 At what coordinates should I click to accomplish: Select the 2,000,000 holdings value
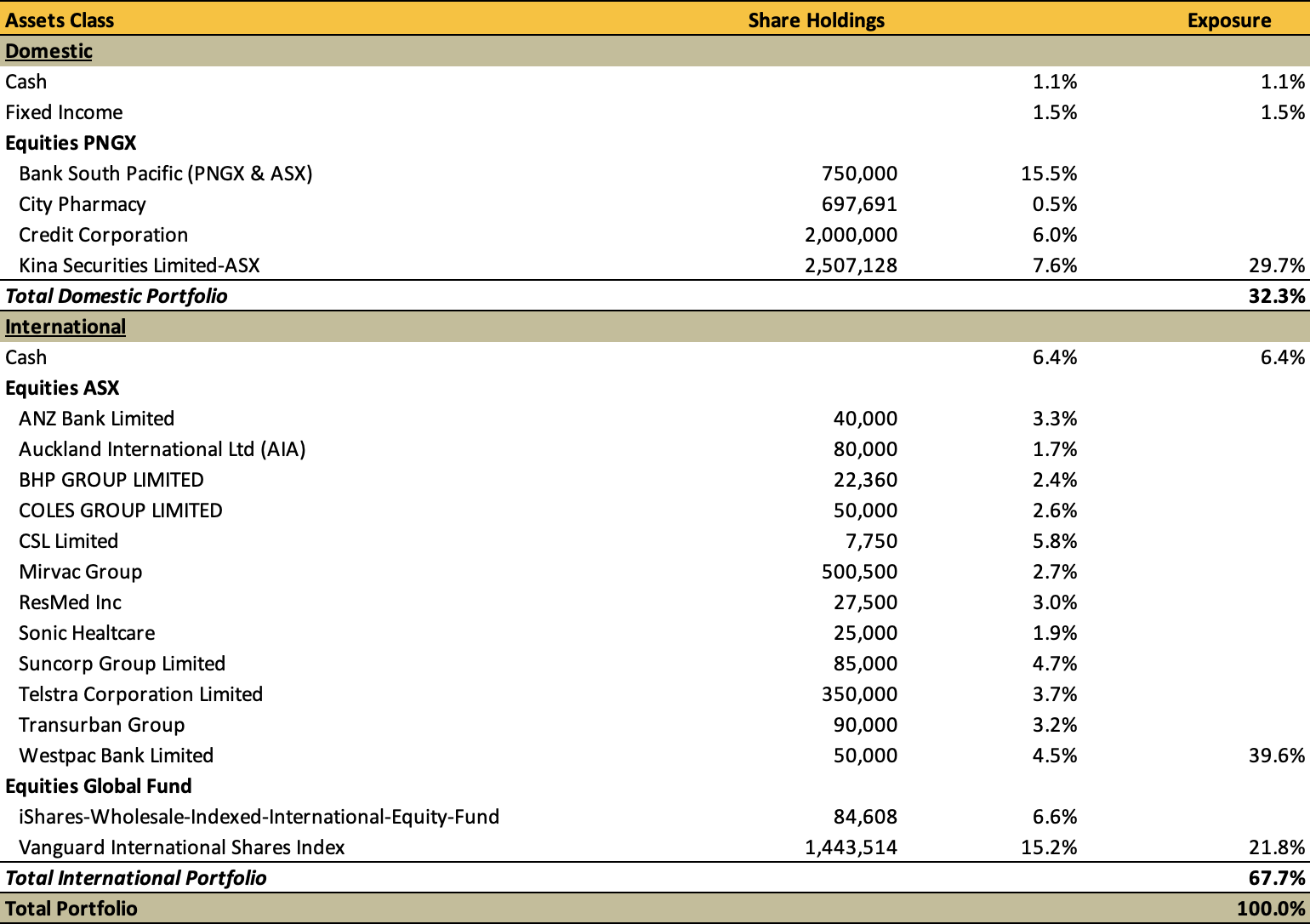pos(851,235)
